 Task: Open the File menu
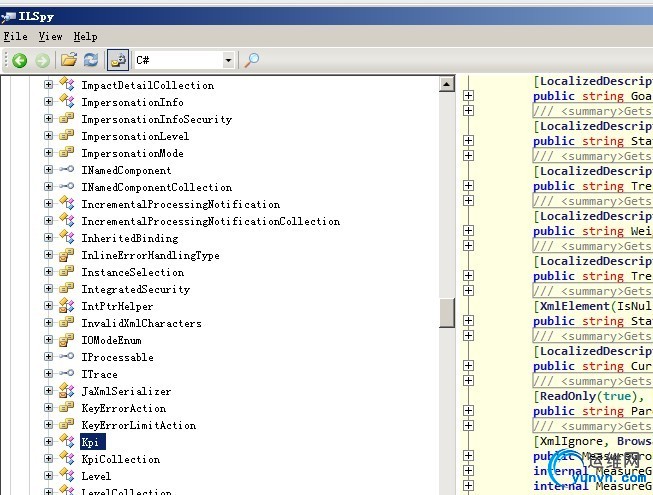tap(15, 37)
